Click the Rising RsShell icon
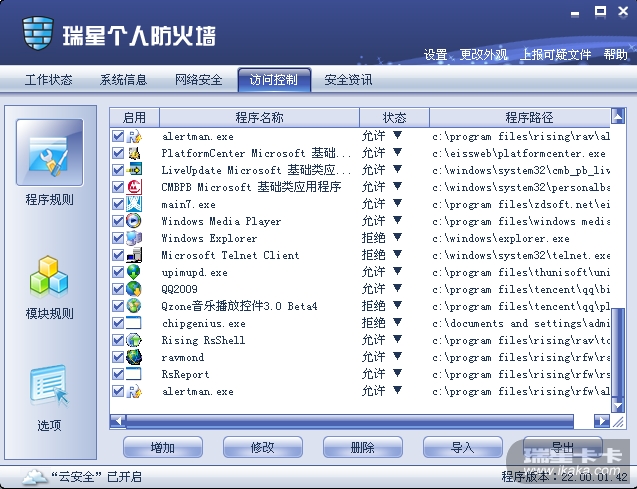Image resolution: width=637 pixels, height=489 pixels. coord(134,340)
